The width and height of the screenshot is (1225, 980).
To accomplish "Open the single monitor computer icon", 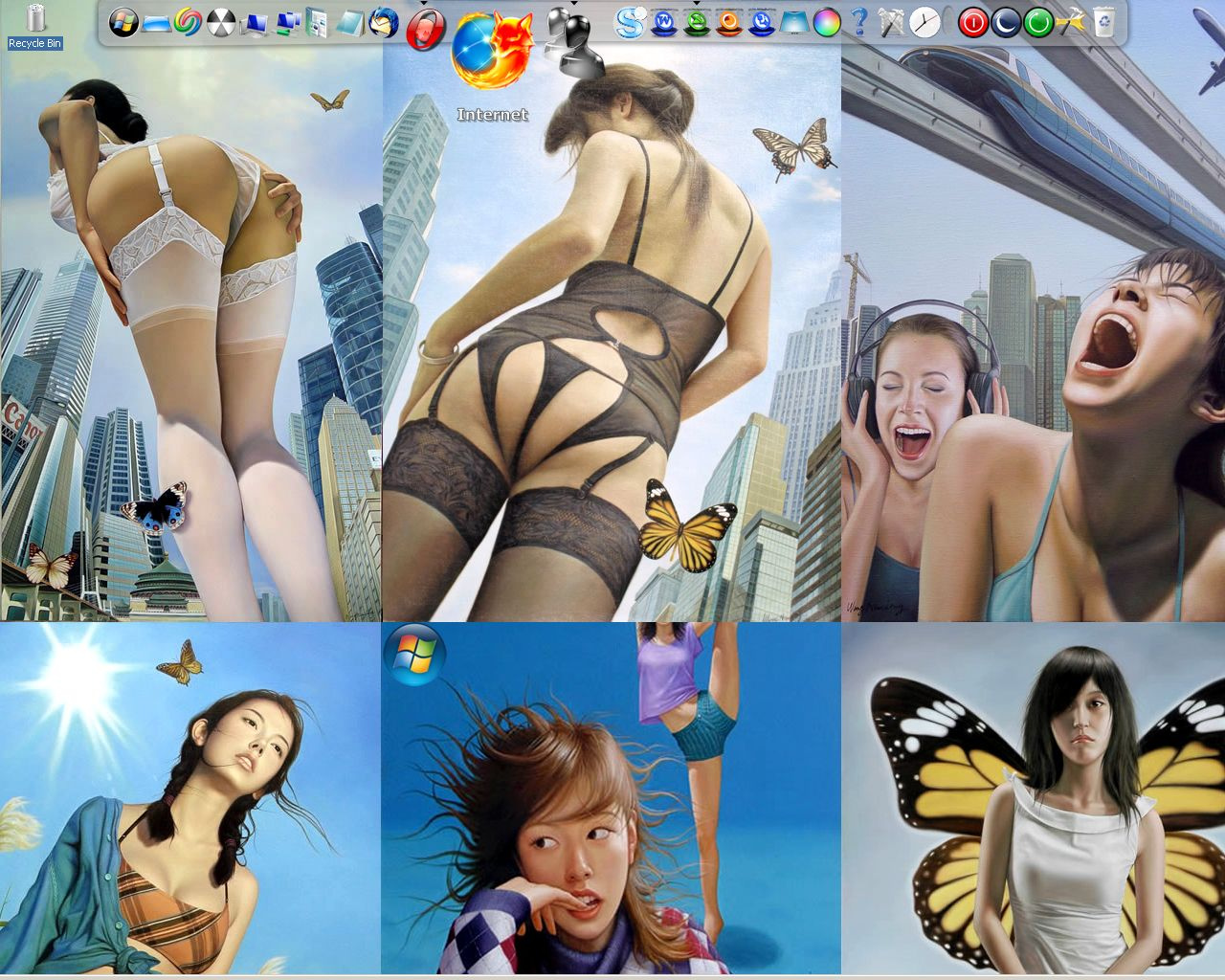I will 254,23.
